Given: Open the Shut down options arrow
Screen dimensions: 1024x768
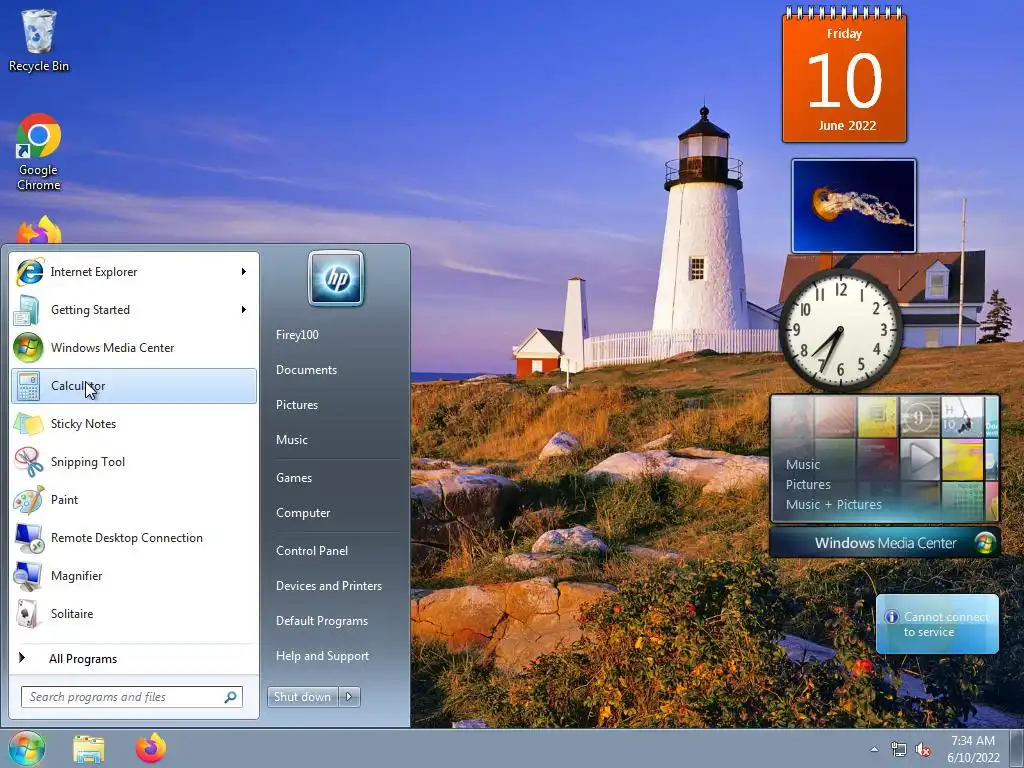Looking at the screenshot, I should coord(349,697).
